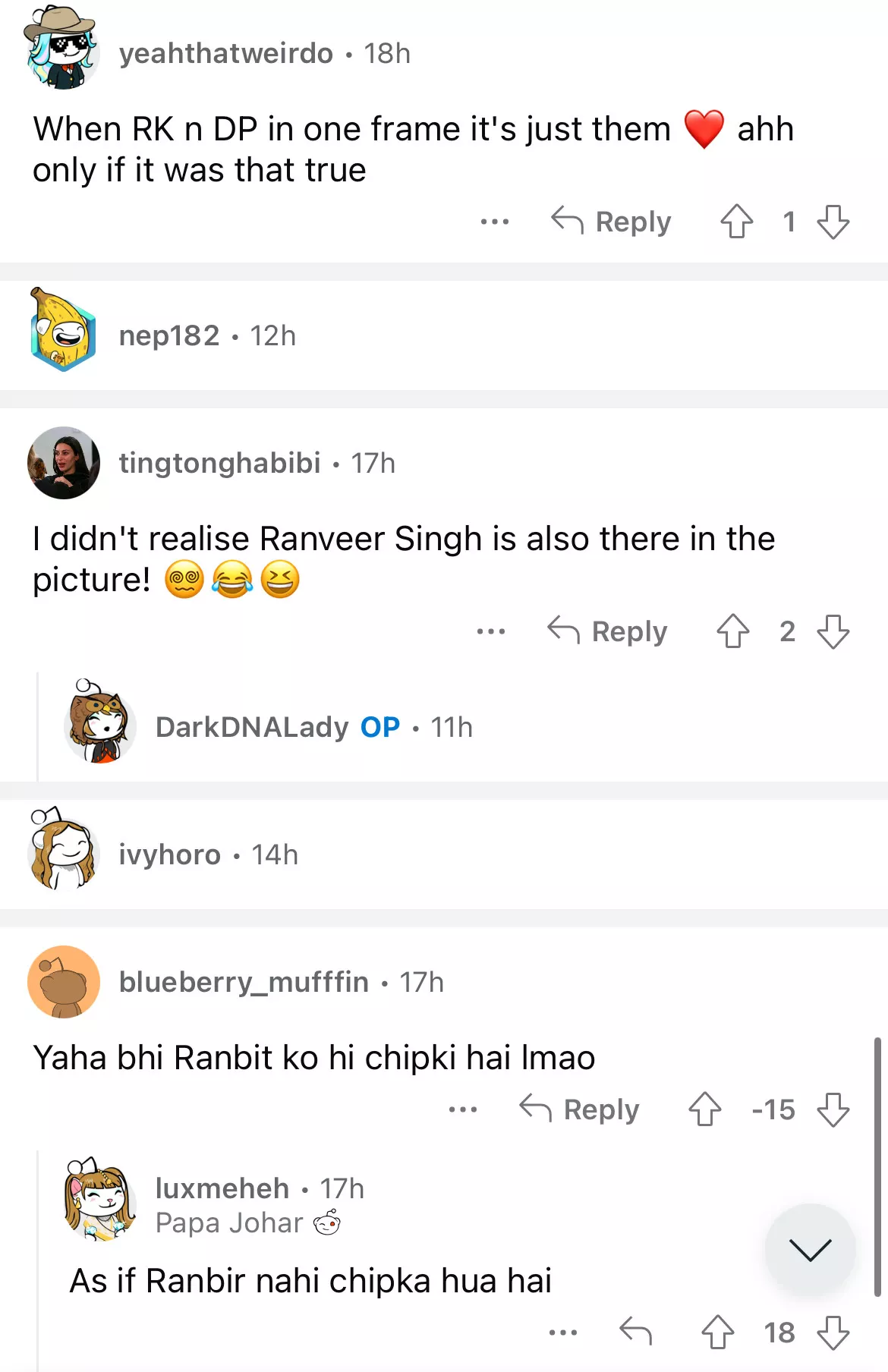888x1372 pixels.
Task: Upvote blueberry_mufffin's comment
Action: pos(704,1109)
